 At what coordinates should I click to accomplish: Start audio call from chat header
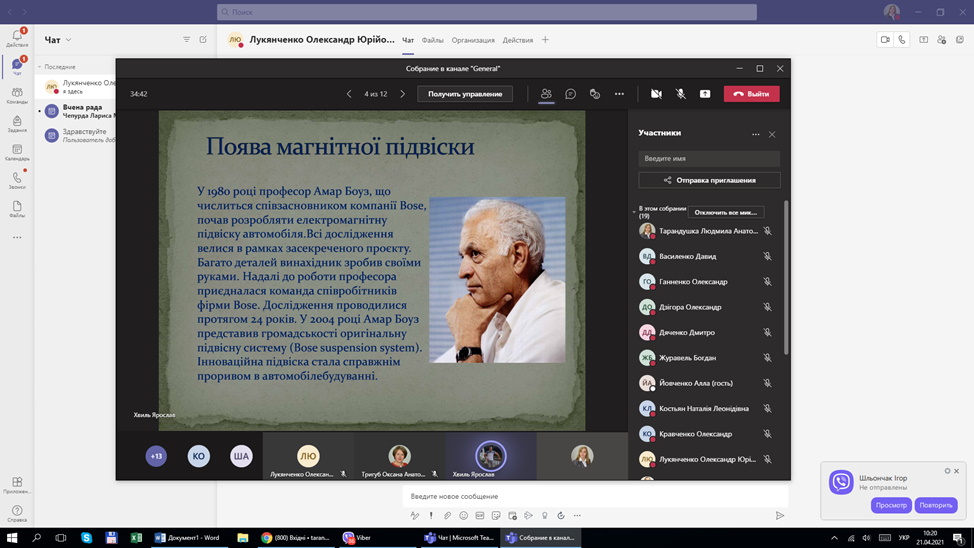coord(902,40)
